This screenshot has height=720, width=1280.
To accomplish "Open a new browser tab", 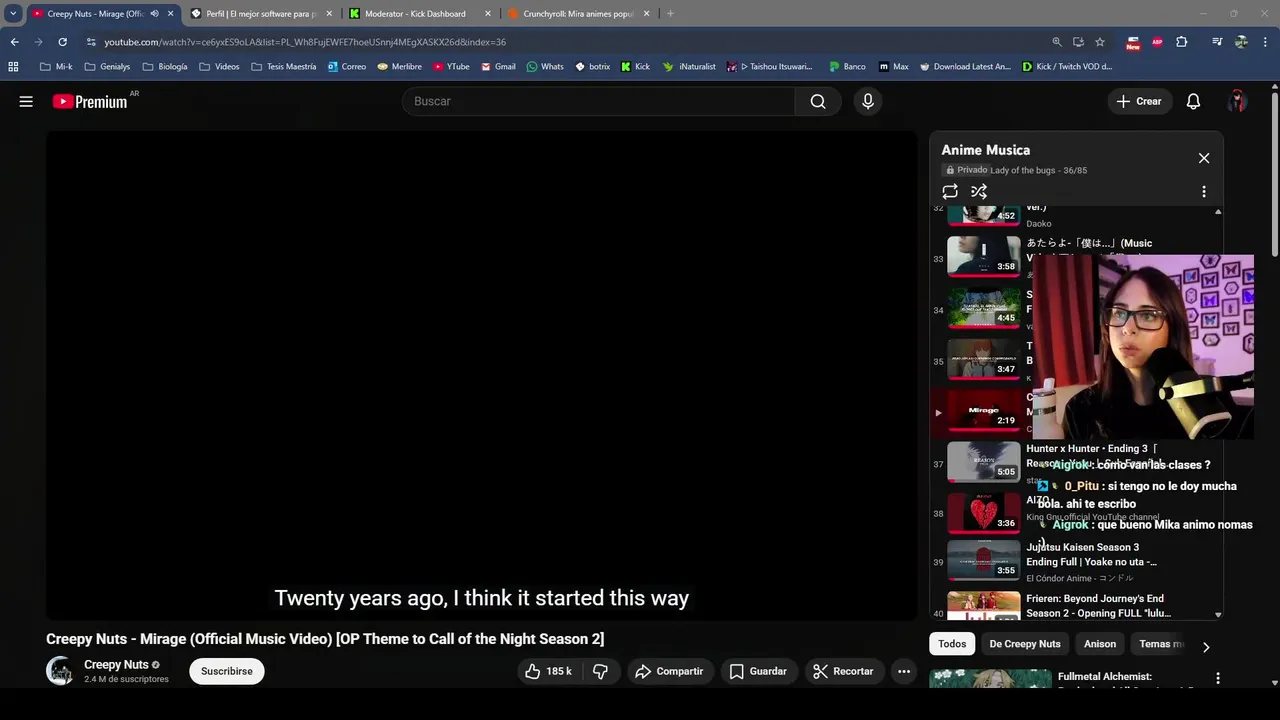I will click(x=670, y=14).
